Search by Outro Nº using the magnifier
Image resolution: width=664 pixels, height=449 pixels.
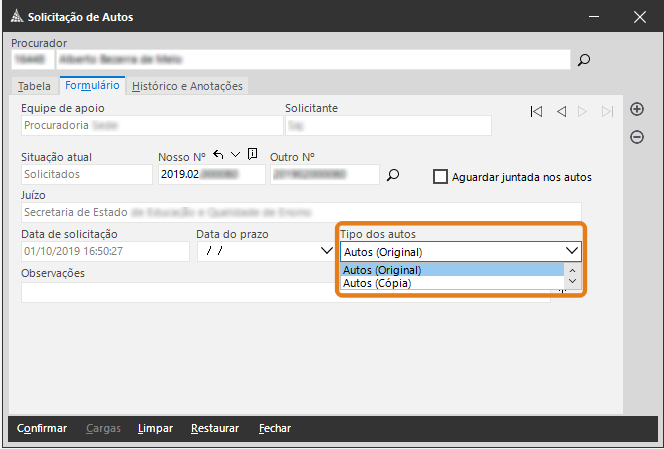tap(393, 175)
